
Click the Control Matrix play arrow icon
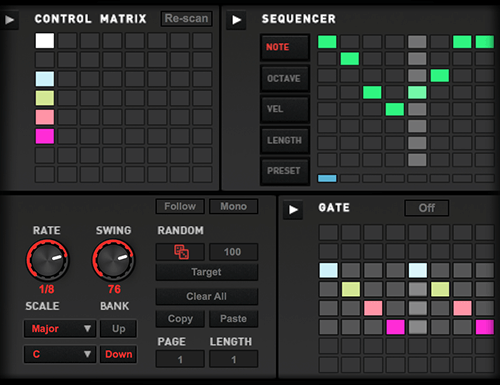coord(9,20)
